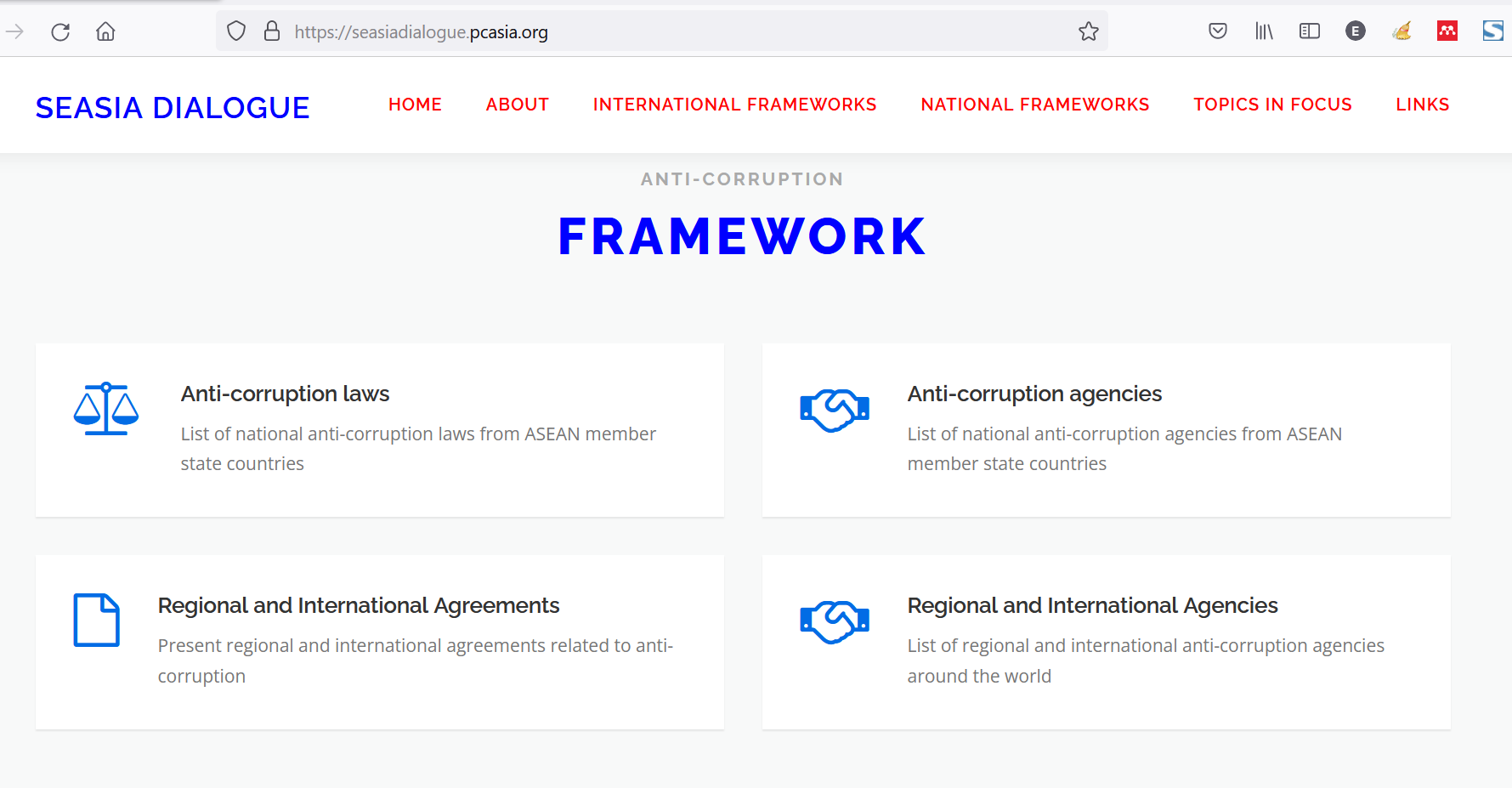Click handshake icon beside Anti-corruption agencies
The height and width of the screenshot is (788, 1512).
pyautogui.click(x=835, y=410)
